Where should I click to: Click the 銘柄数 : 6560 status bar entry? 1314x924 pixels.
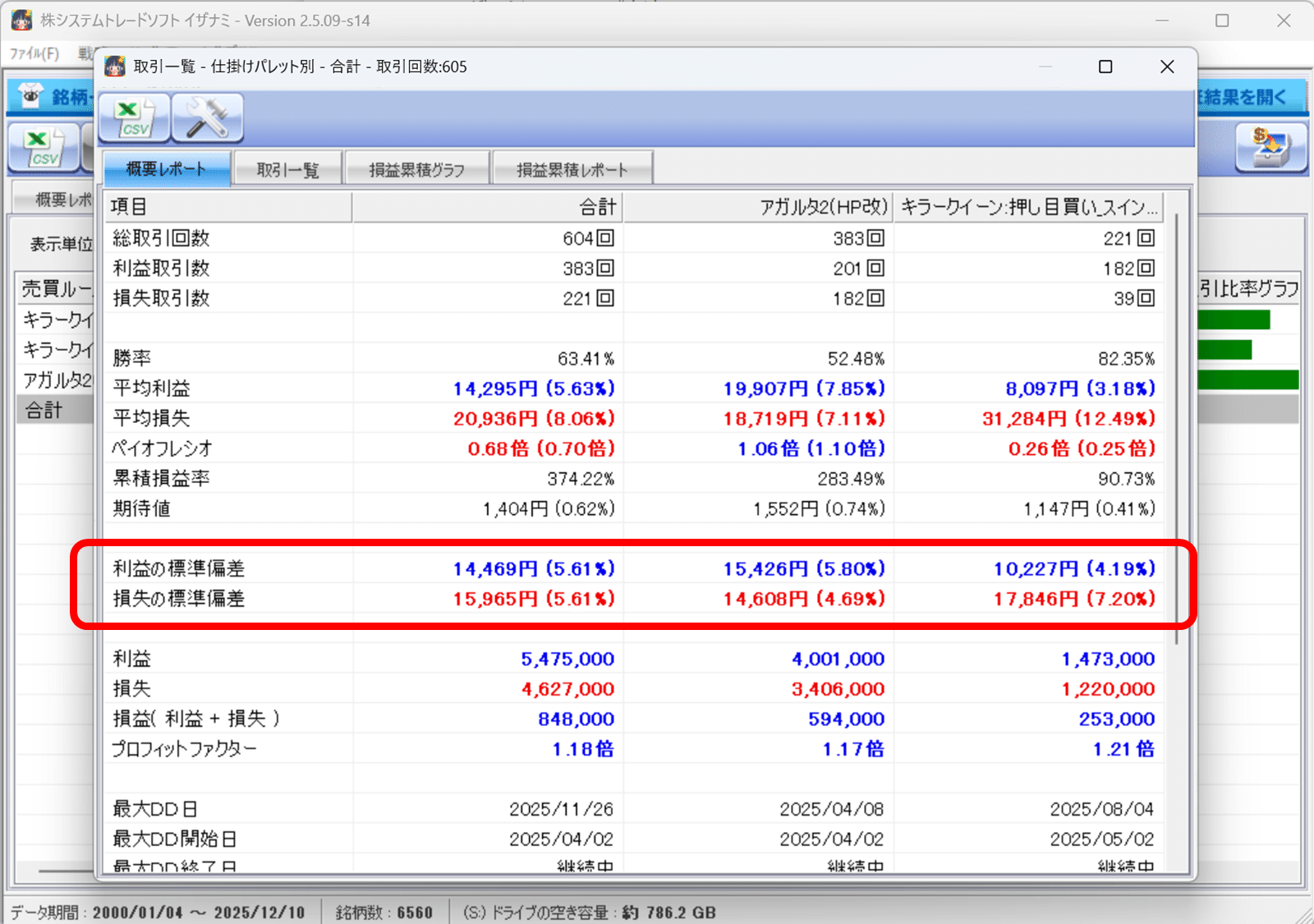click(x=384, y=912)
